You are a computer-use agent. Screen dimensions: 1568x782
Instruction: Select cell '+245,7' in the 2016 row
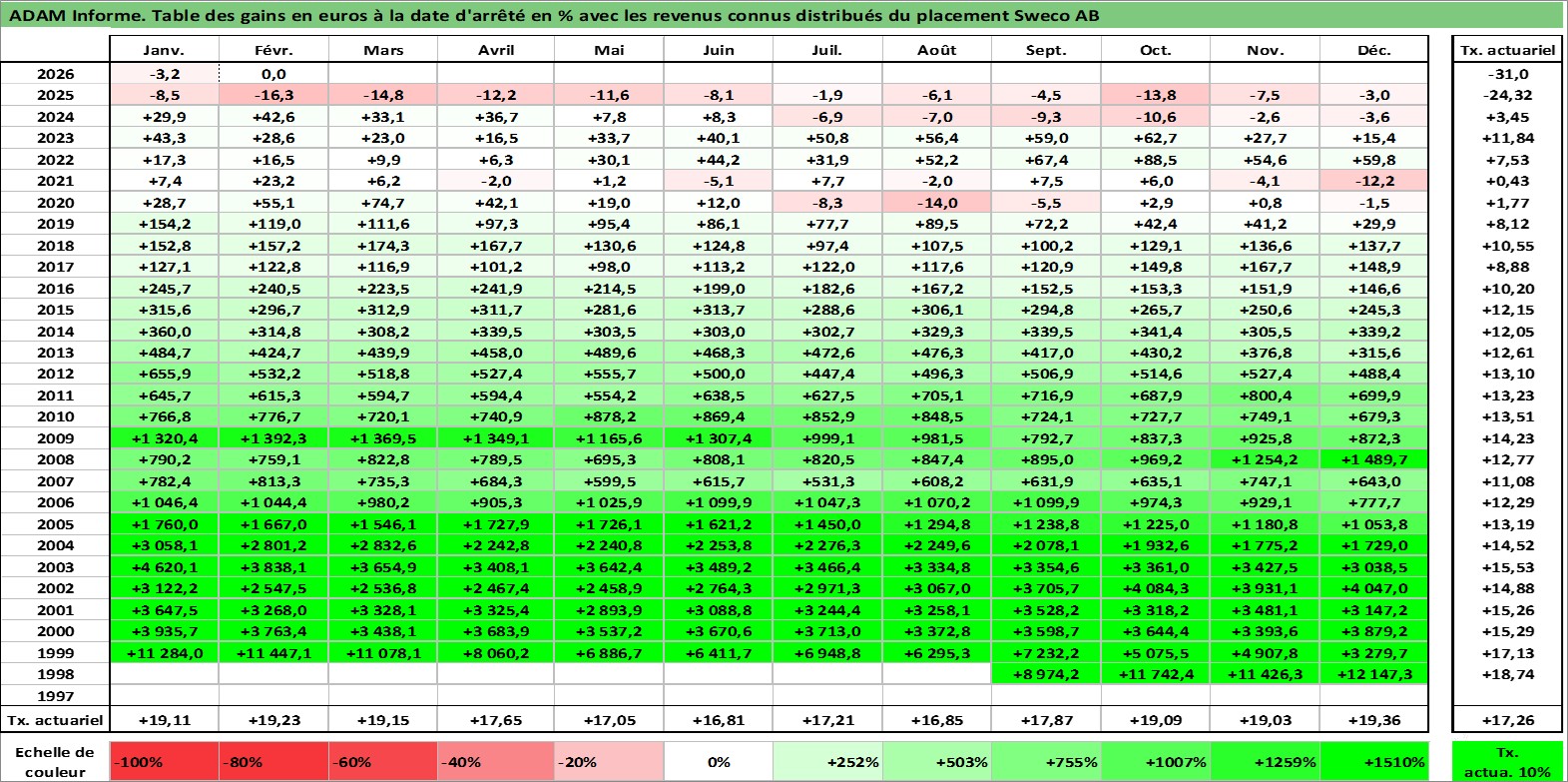[x=164, y=289]
